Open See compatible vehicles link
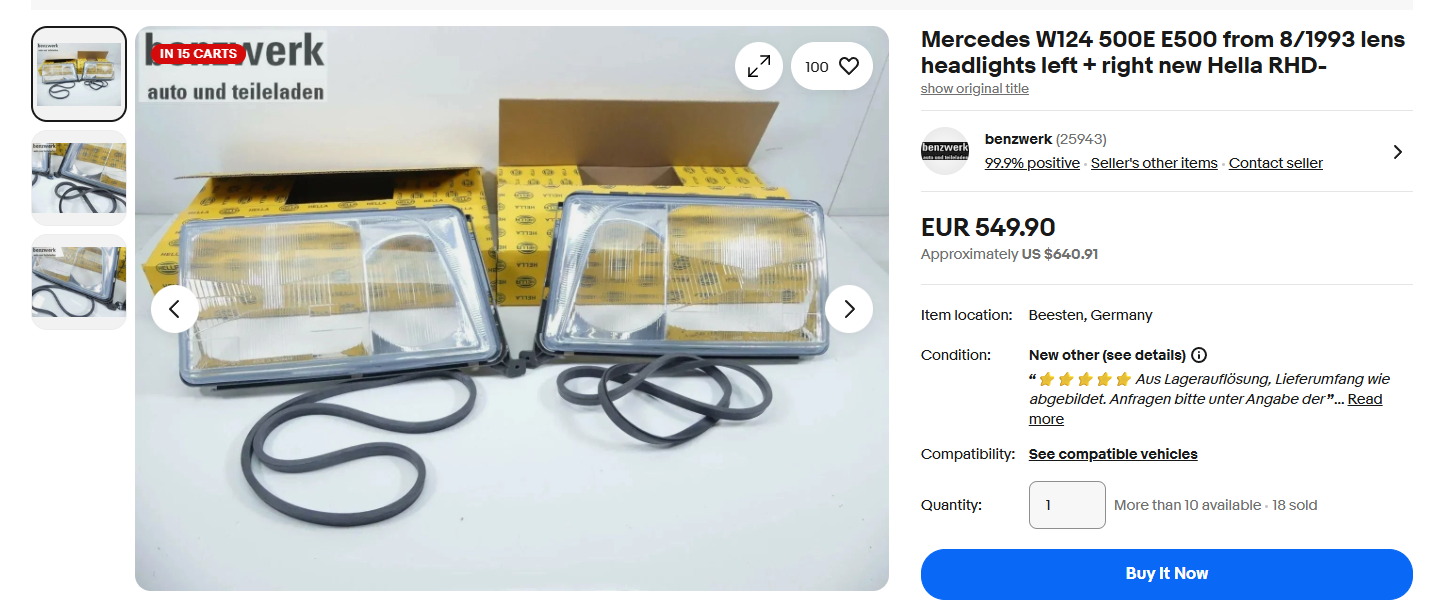This screenshot has width=1431, height=608. 1113,454
